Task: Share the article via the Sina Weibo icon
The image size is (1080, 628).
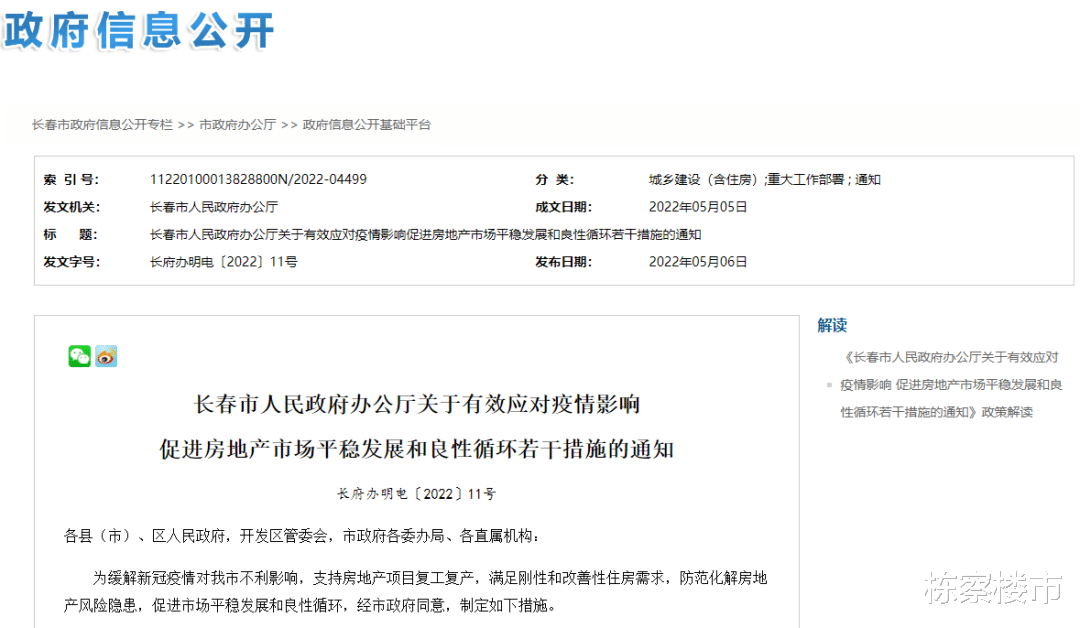Action: pos(106,357)
